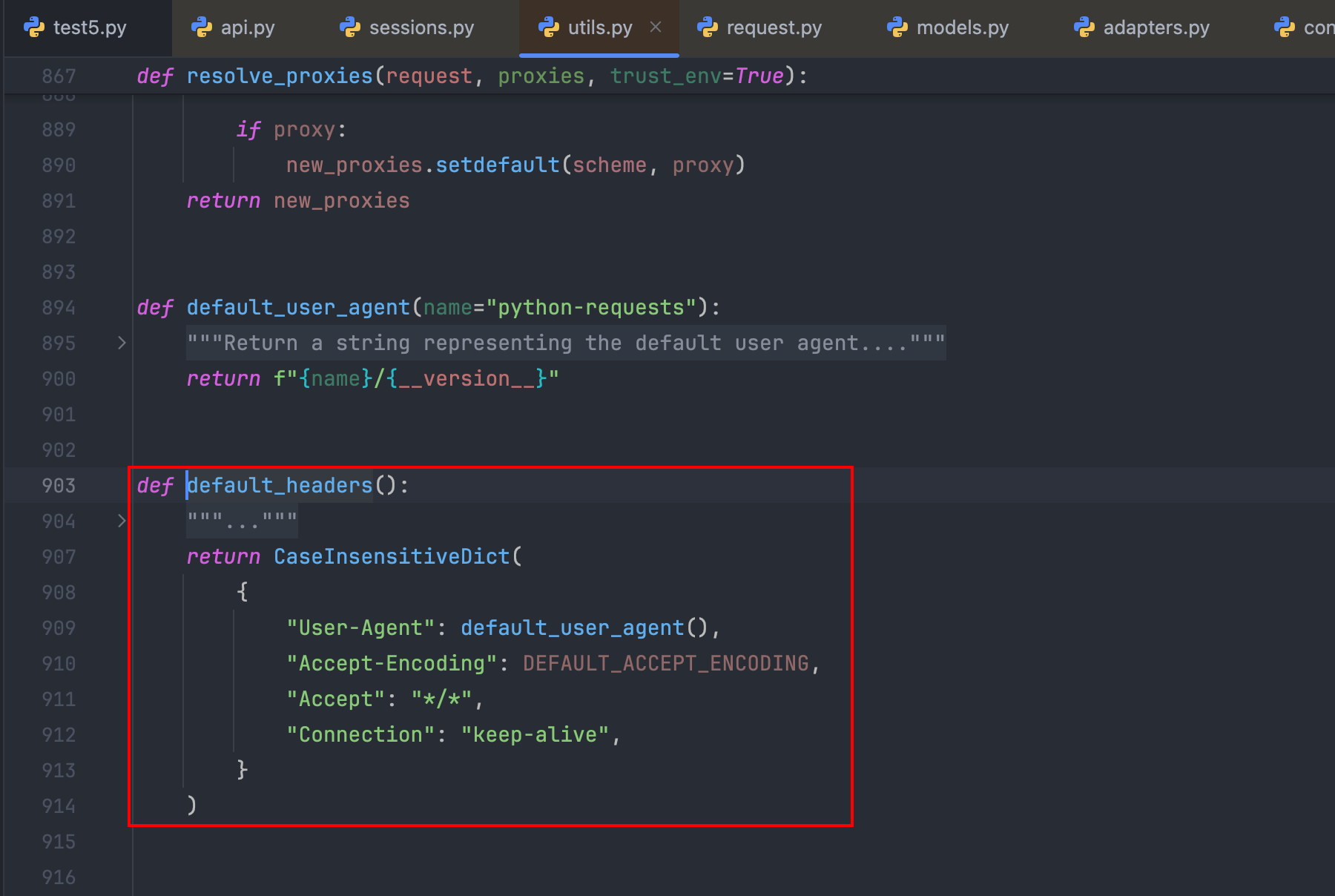Click the Python icon on test5.py tab
Viewport: 1335px width, 896px height.
point(34,28)
